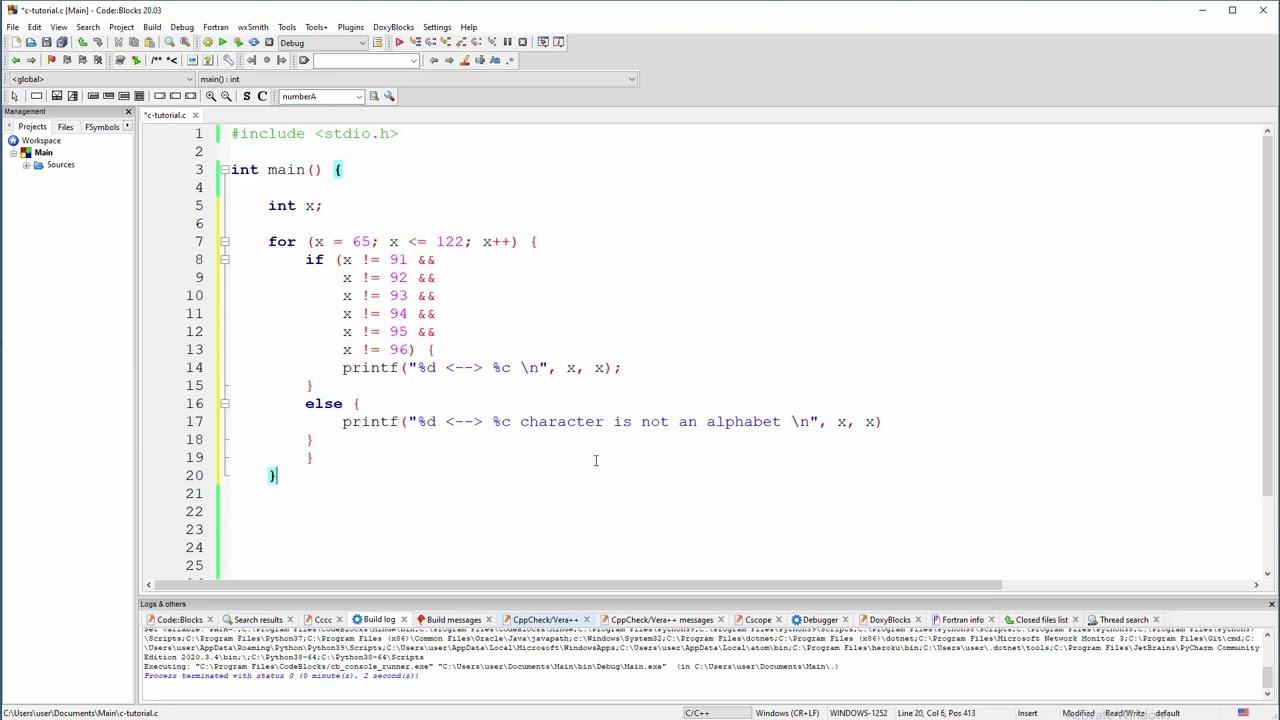Click the Cut scissors icon
The width and height of the screenshot is (1280, 720).
pyautogui.click(x=118, y=42)
